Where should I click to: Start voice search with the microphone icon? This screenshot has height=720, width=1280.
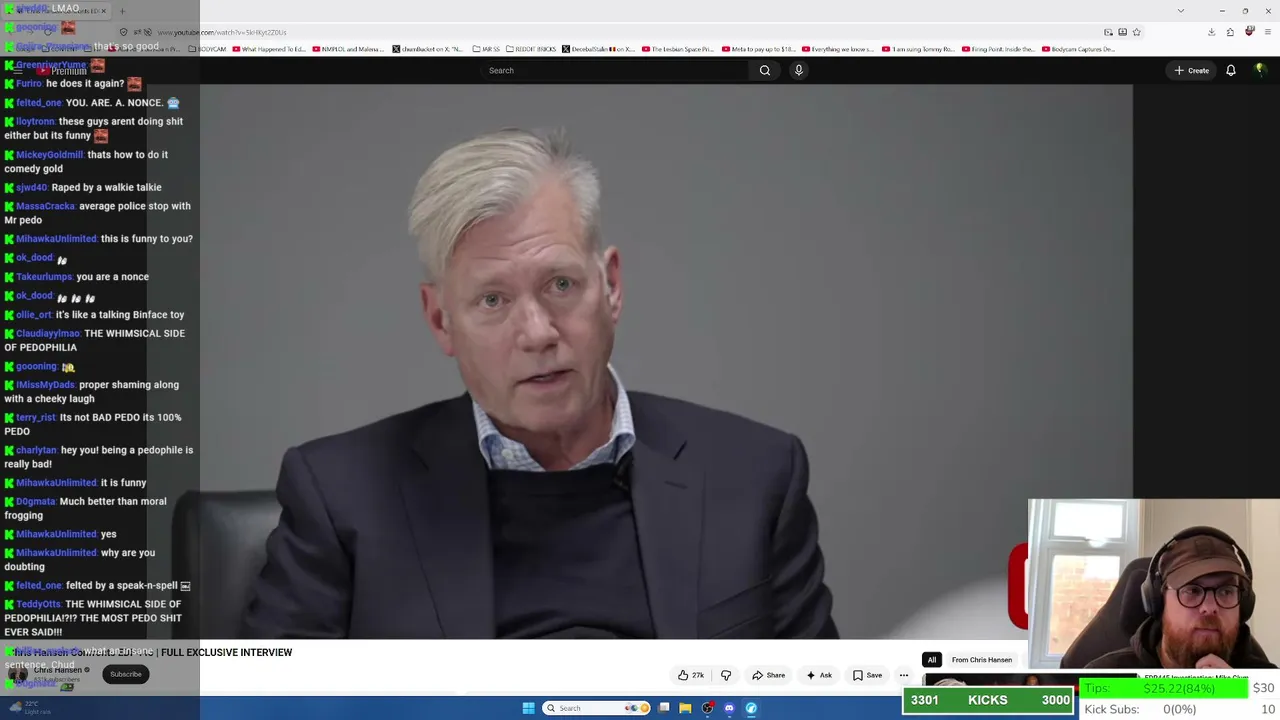(798, 70)
